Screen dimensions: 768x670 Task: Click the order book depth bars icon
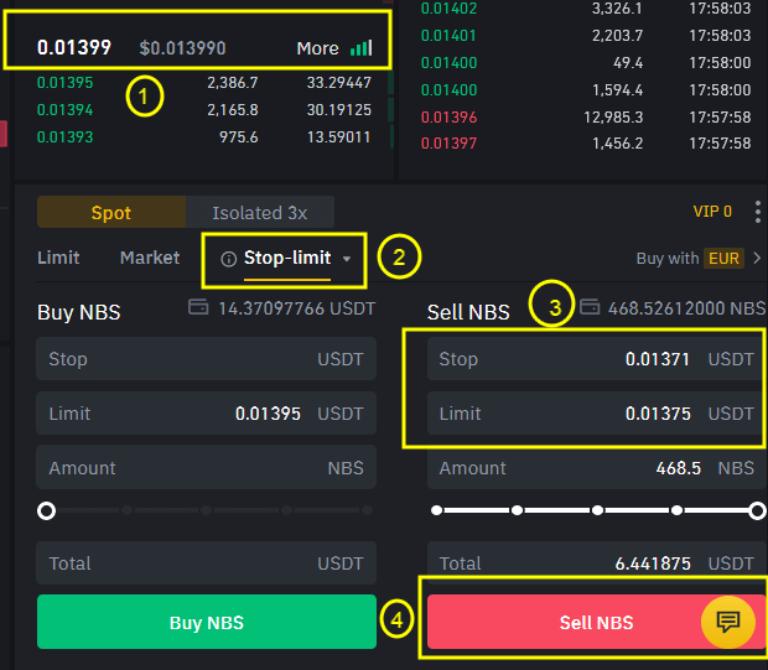click(x=361, y=48)
